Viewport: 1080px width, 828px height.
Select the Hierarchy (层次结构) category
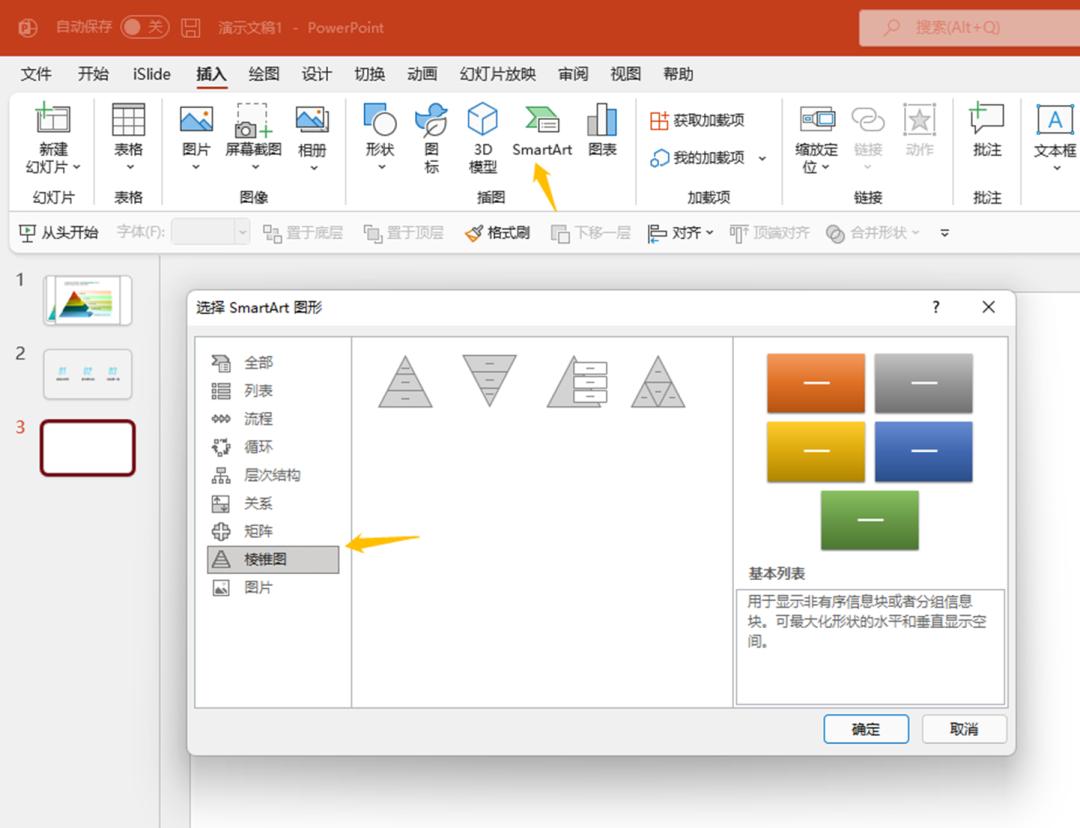click(271, 475)
